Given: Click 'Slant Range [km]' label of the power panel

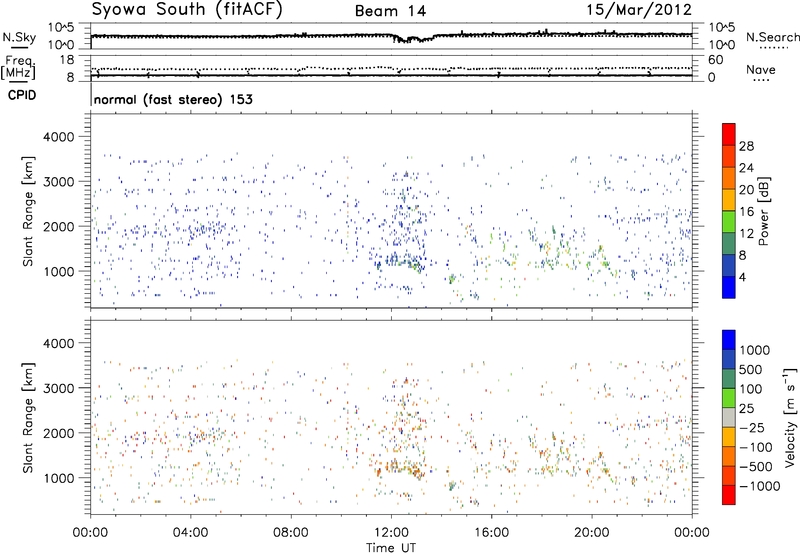Looking at the screenshot, I should (x=28, y=211).
